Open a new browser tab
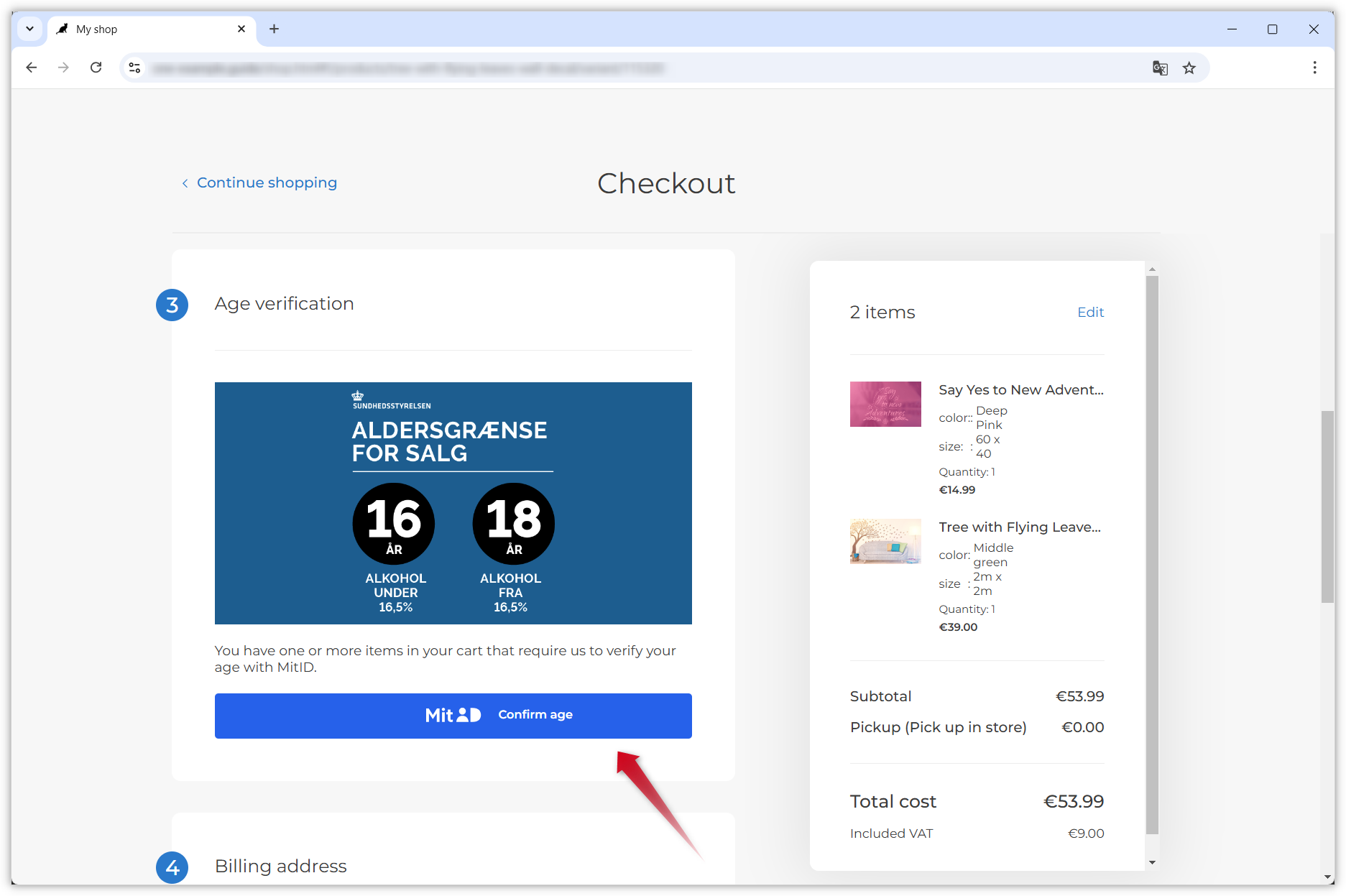The width and height of the screenshot is (1346, 896). pyautogui.click(x=274, y=29)
